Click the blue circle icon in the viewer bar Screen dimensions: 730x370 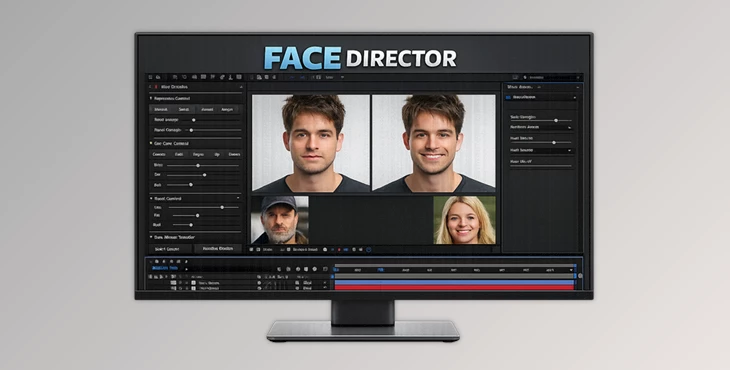tap(369, 250)
